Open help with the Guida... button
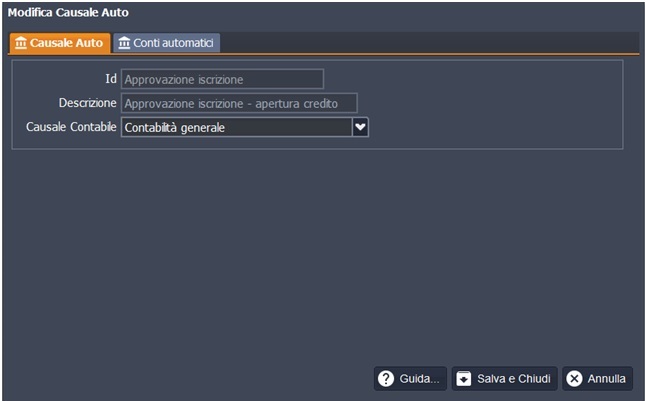Screen dimensions: 645x401 click(410, 379)
